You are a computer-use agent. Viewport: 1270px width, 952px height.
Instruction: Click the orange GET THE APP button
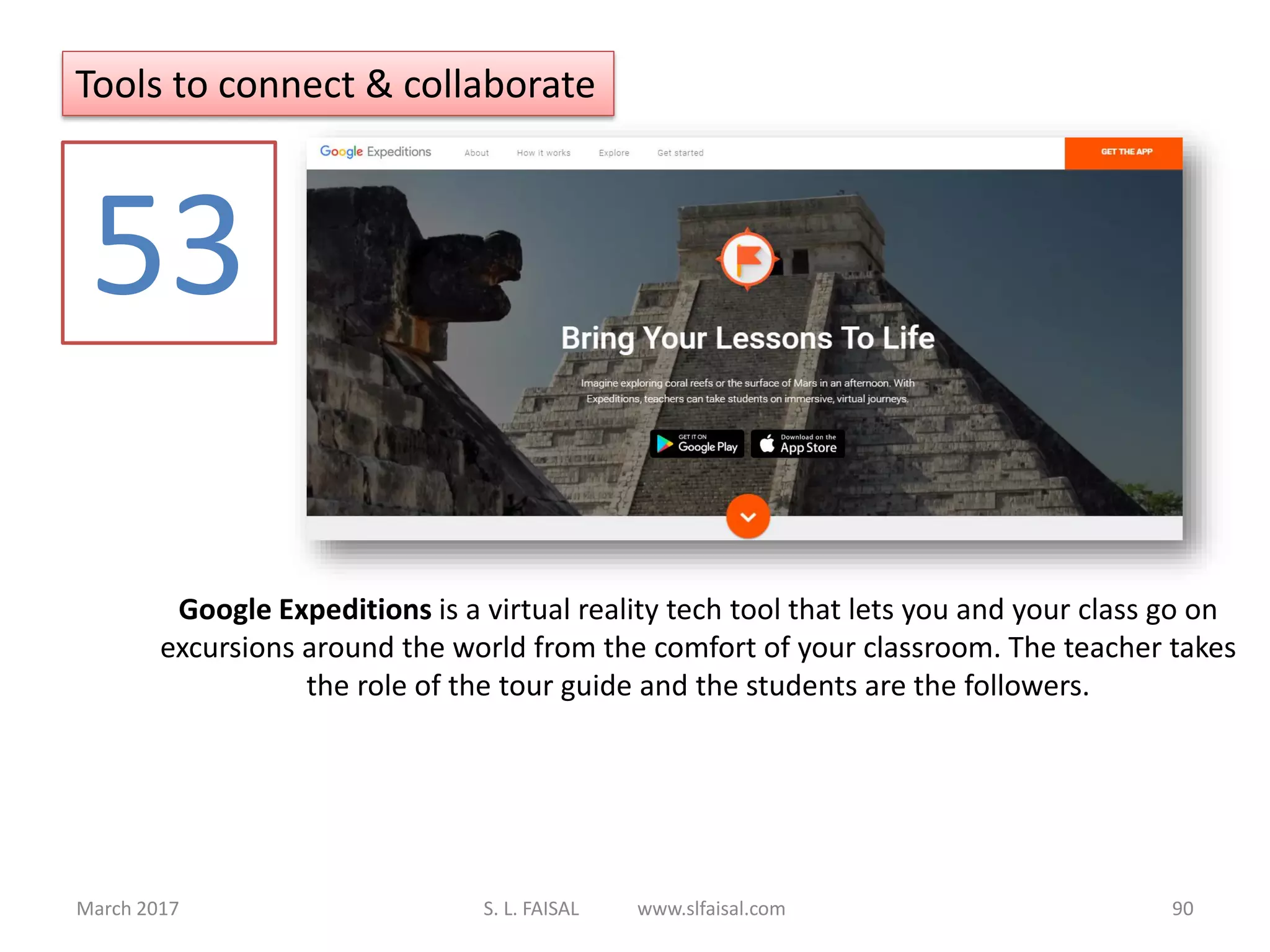click(x=1123, y=152)
